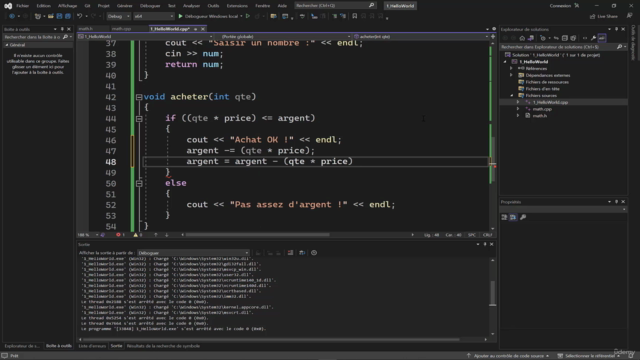Image resolution: width=640 pixels, height=360 pixels.
Task: Collapse the acheter function fold marker
Action: pyautogui.click(x=139, y=97)
